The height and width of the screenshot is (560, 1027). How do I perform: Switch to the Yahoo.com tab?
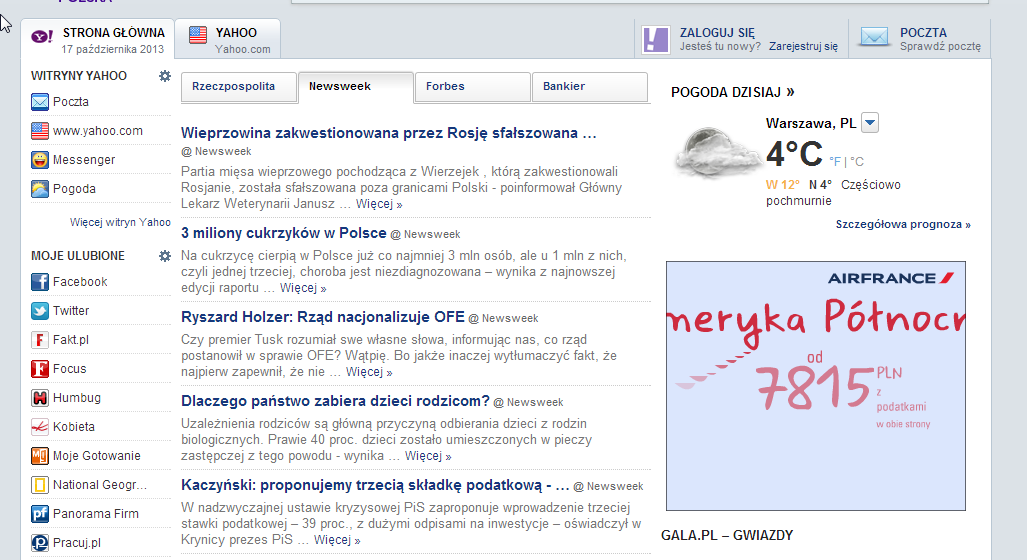tap(228, 39)
